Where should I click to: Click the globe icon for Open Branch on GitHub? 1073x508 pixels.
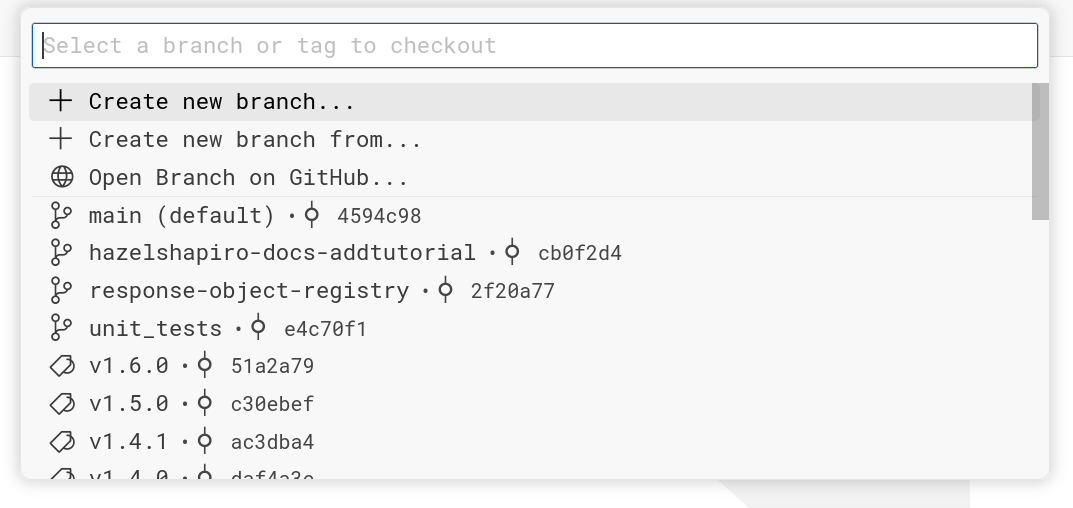point(62,177)
